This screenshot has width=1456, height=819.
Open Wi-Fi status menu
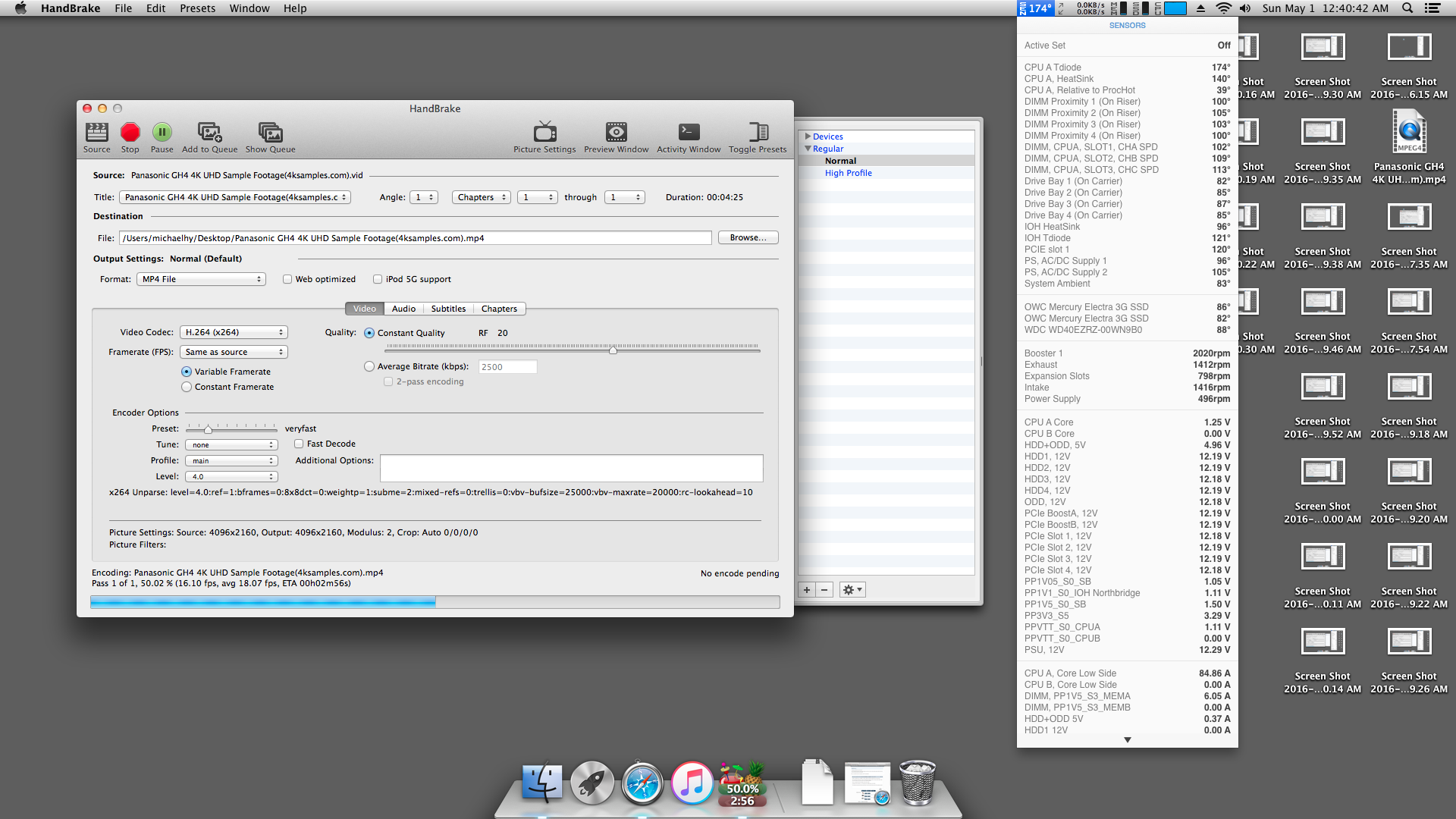point(1223,8)
